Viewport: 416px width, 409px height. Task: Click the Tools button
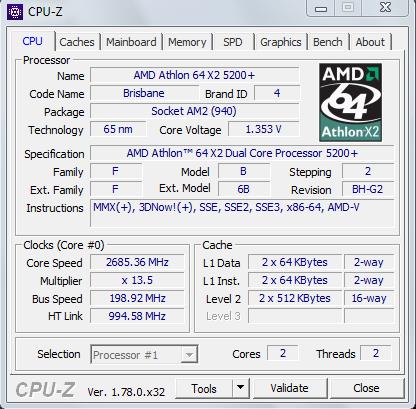[x=204, y=388]
